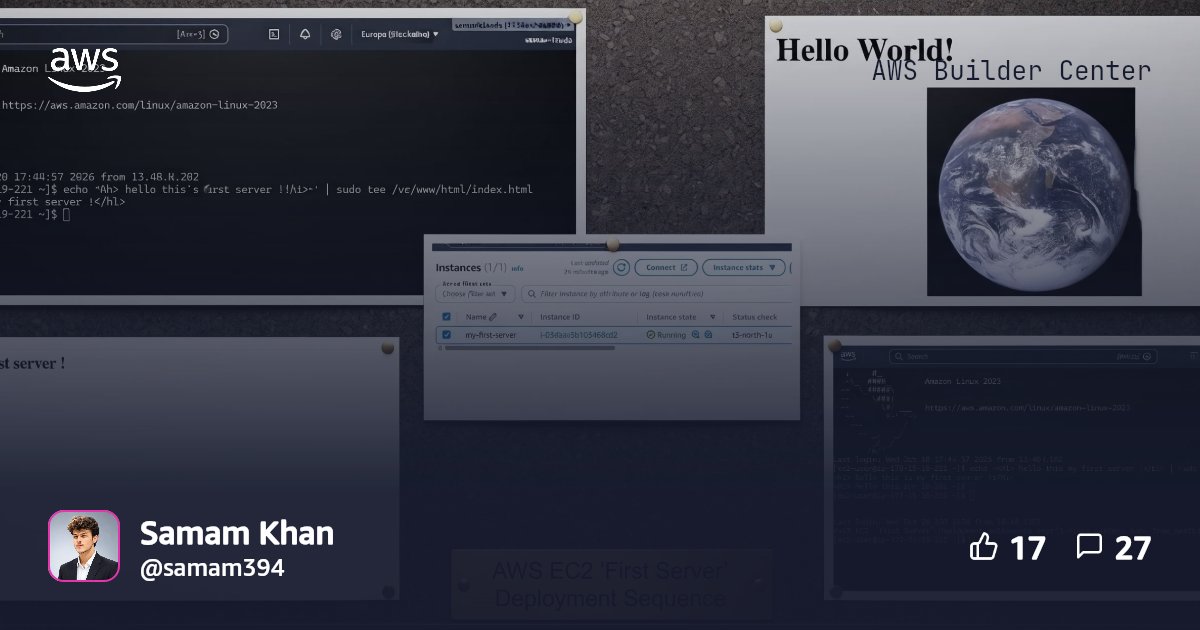Click the filter instances search field

[x=657, y=294]
